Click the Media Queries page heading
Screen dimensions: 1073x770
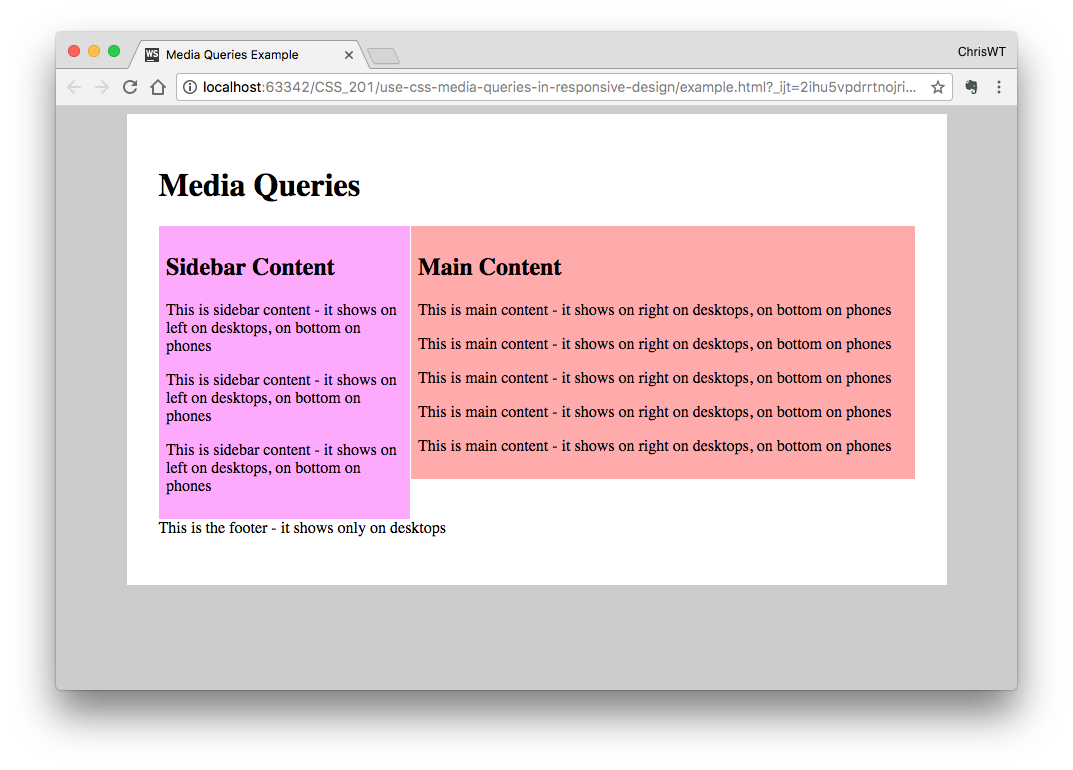pos(259,185)
